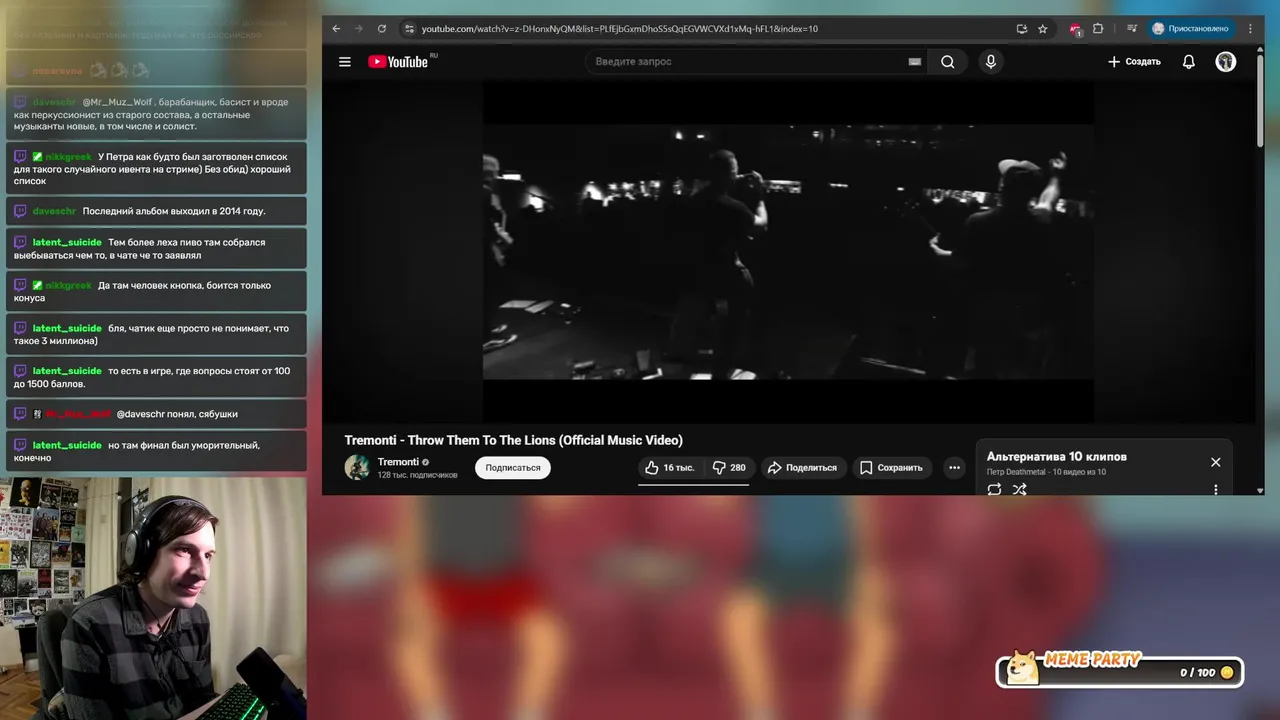Open the Tremonti channel avatar

(357, 467)
